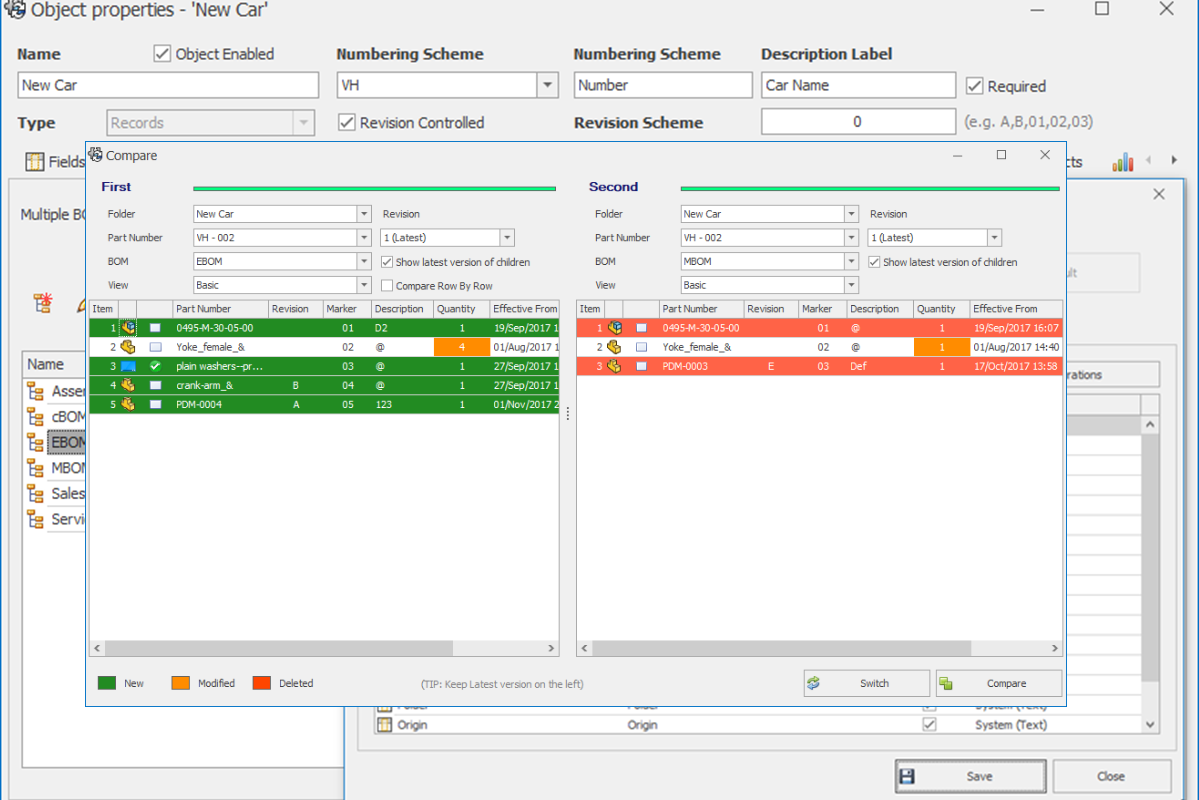Open the Fields tab
Image resolution: width=1199 pixels, height=800 pixels.
[55, 161]
